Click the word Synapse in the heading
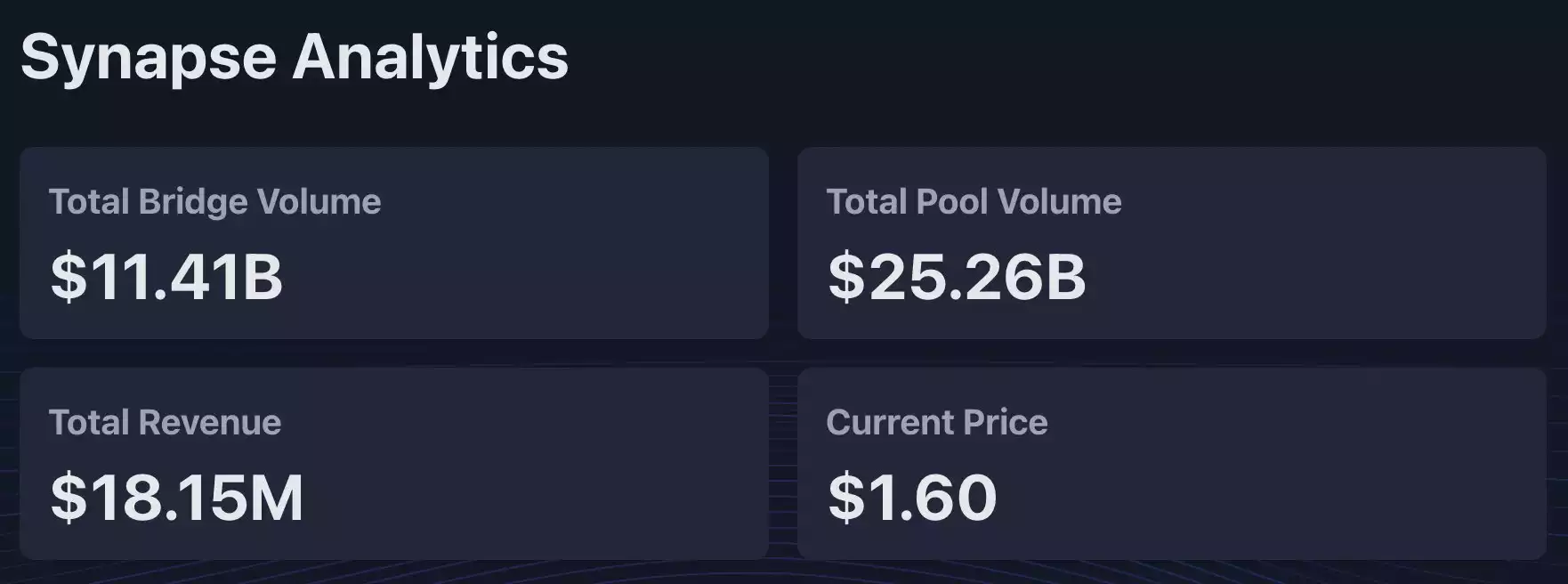 coord(149,59)
